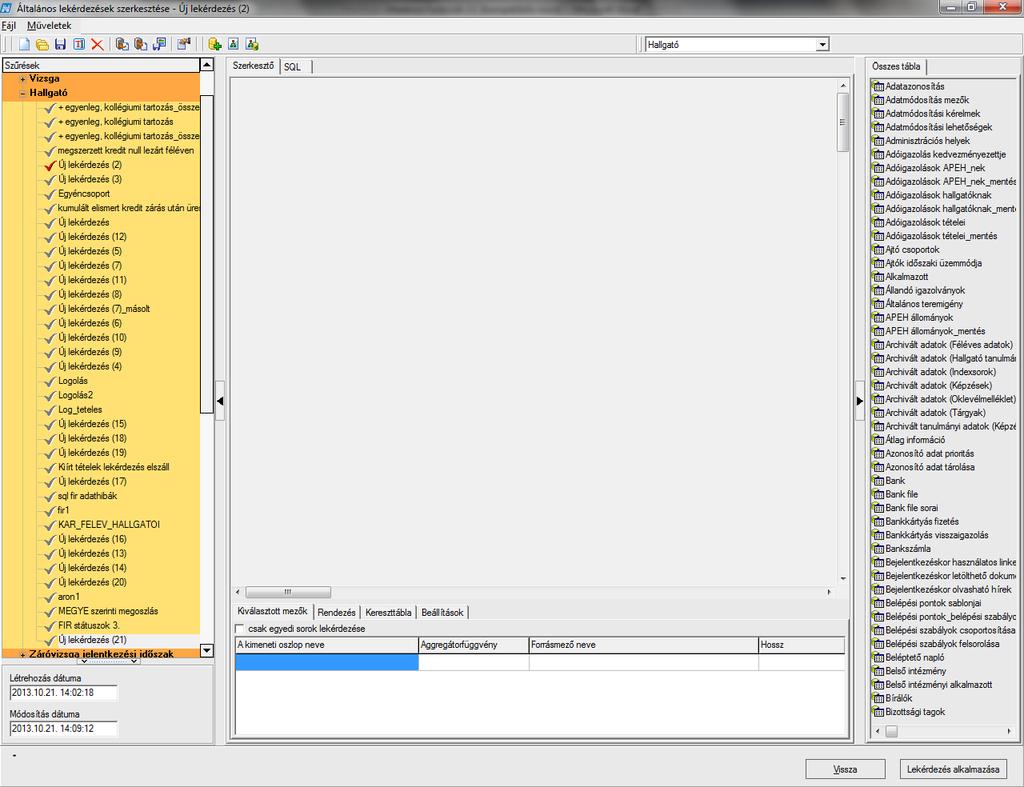
Task: Click the Szűrések search field
Action: pos(101,65)
